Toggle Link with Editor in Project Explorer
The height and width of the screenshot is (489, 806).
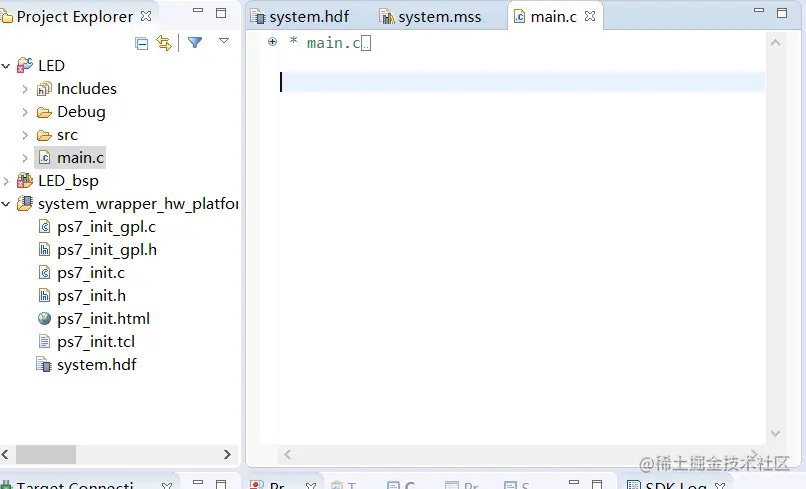click(x=164, y=43)
